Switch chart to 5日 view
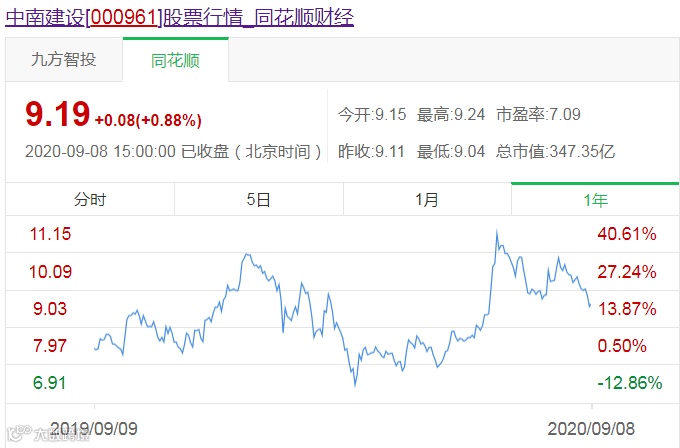The image size is (680, 448). click(258, 199)
